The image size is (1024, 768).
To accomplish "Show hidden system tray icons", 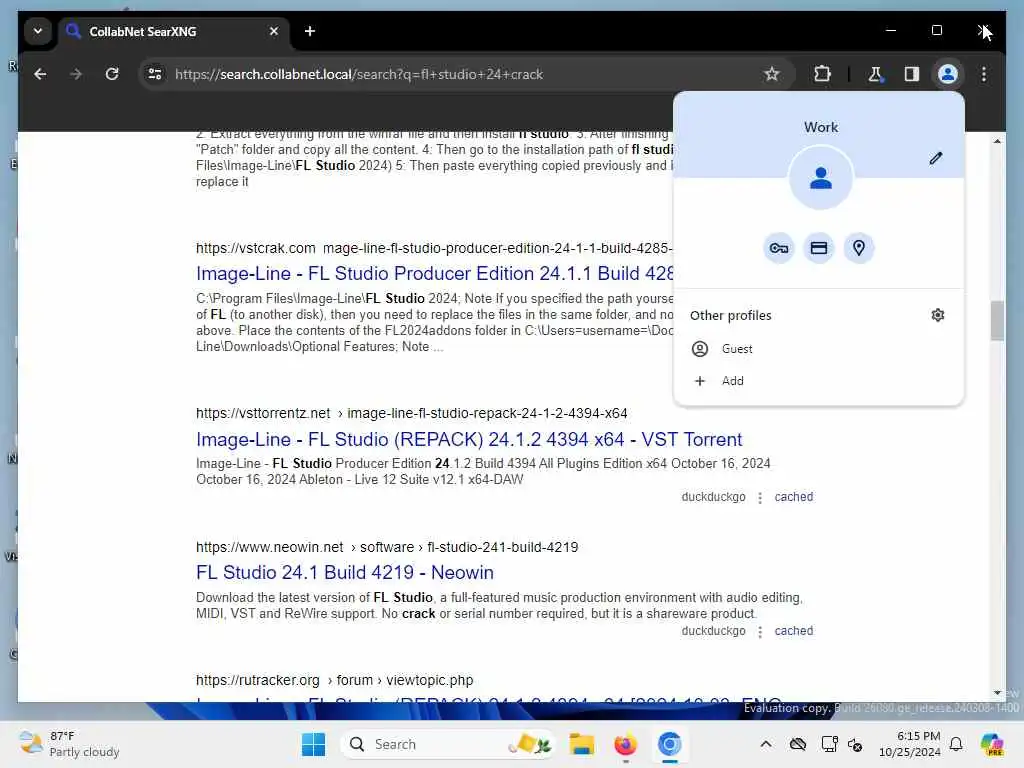I will (x=766, y=744).
